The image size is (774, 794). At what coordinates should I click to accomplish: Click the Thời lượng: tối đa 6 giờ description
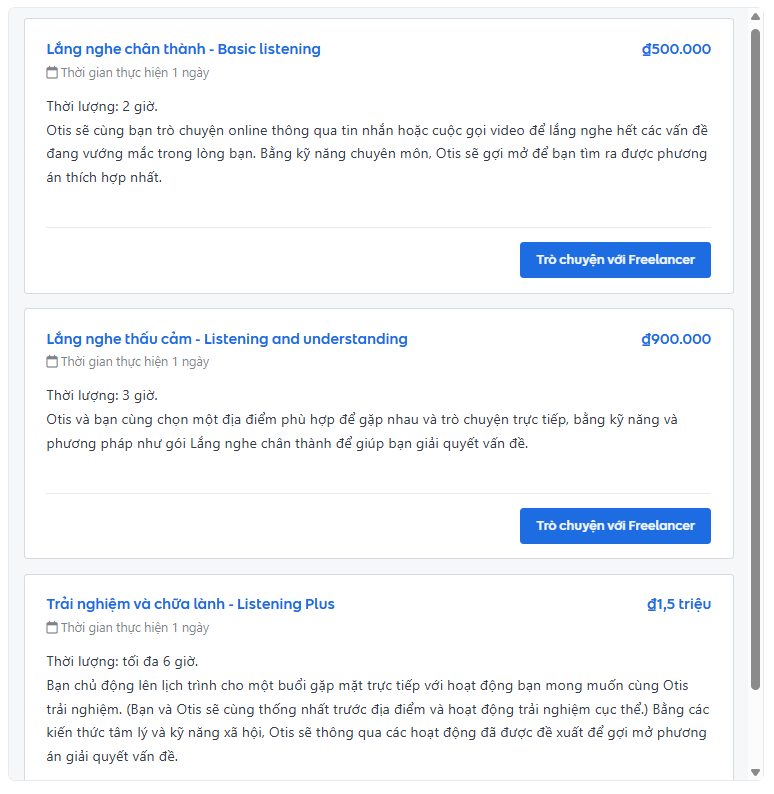coord(123,661)
